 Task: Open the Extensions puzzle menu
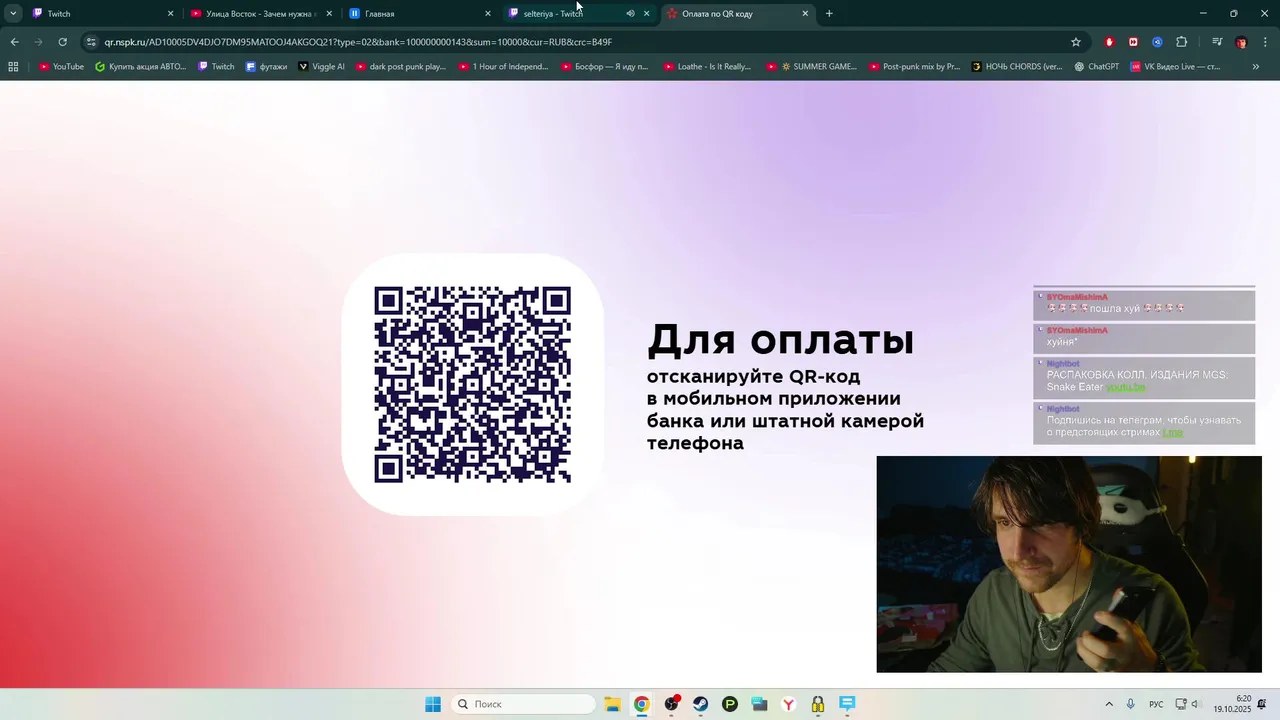tap(1181, 42)
